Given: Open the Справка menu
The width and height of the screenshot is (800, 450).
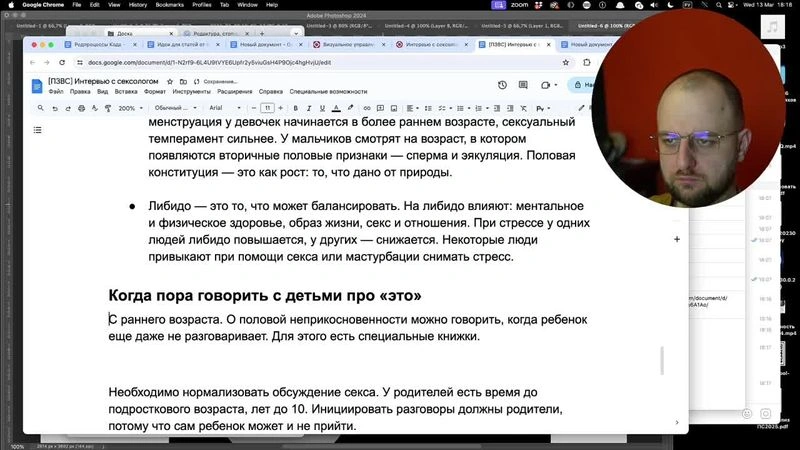Looking at the screenshot, I should (x=270, y=92).
